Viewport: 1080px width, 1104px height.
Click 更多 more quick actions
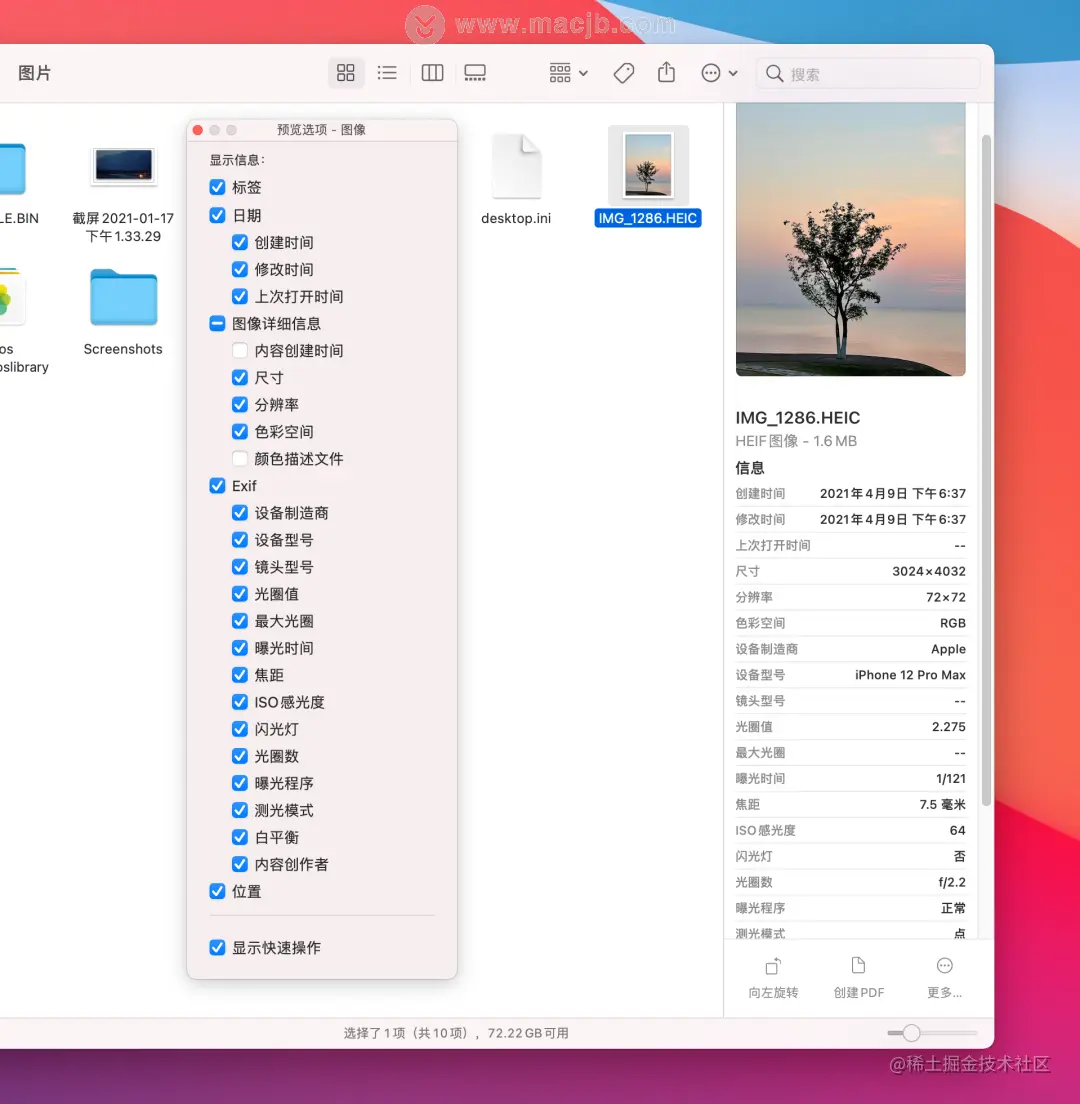click(944, 978)
